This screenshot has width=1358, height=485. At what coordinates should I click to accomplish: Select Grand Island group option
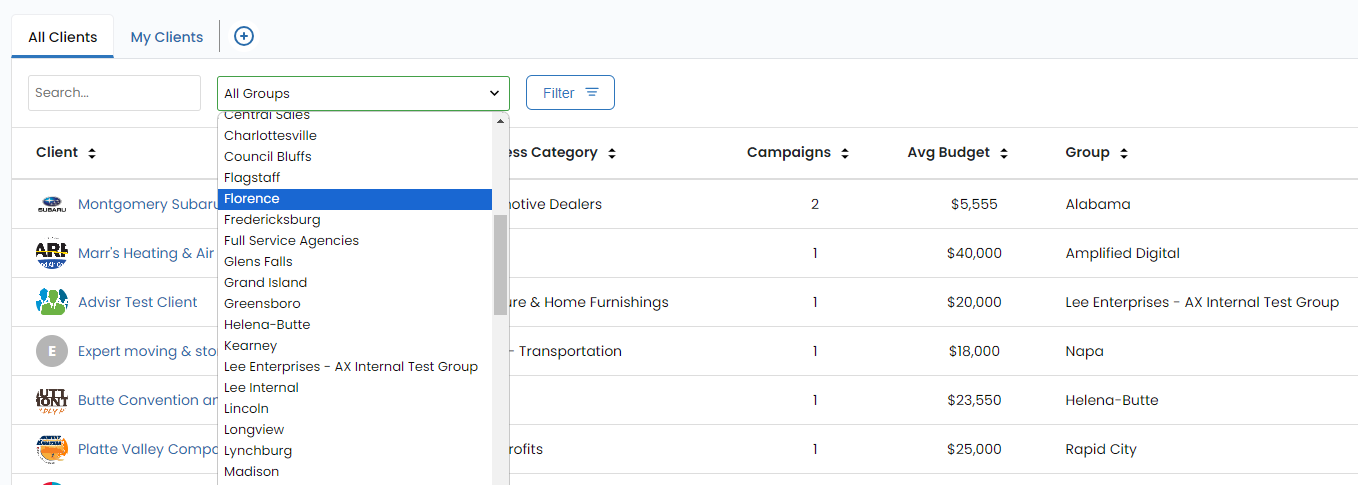[x=265, y=283]
